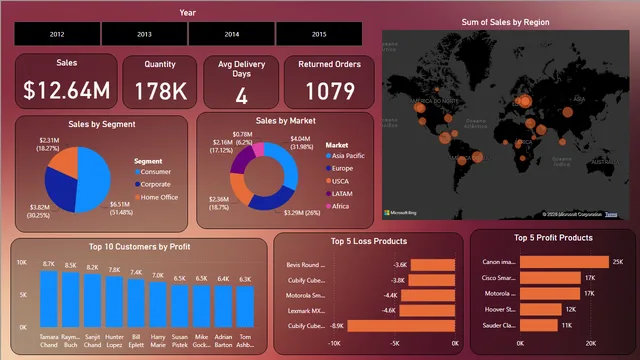640x360 pixels.
Task: Click Mike Gock...'s profit bar
Action: point(202,306)
